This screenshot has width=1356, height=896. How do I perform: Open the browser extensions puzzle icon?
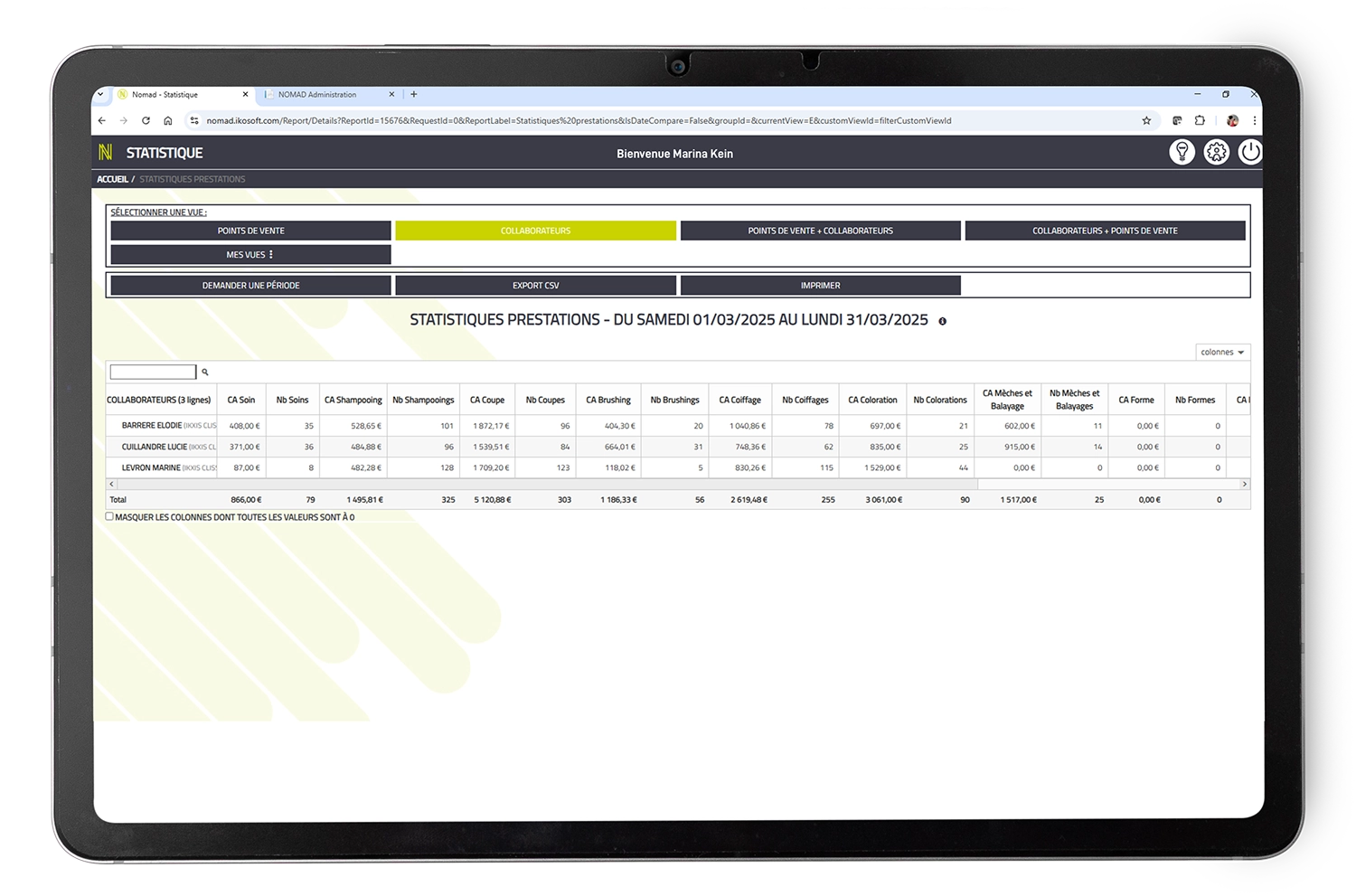tap(1200, 120)
